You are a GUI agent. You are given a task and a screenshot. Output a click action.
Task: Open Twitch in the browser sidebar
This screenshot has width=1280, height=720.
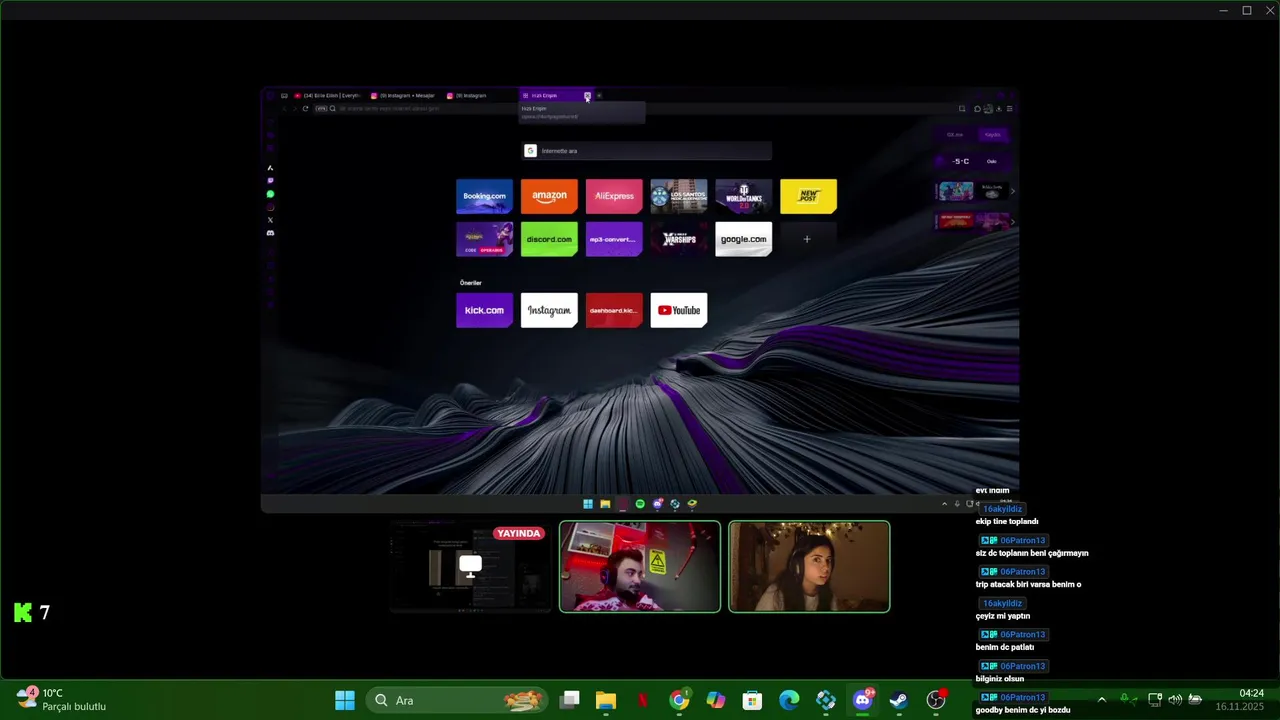[x=270, y=181]
